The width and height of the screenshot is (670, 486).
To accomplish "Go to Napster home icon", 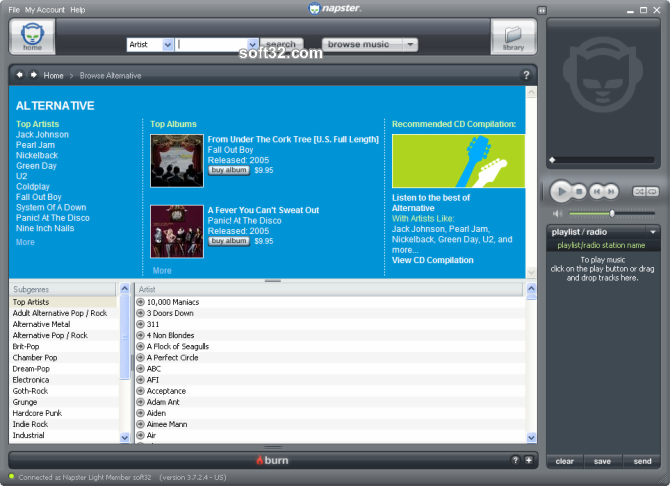I will click(32, 37).
